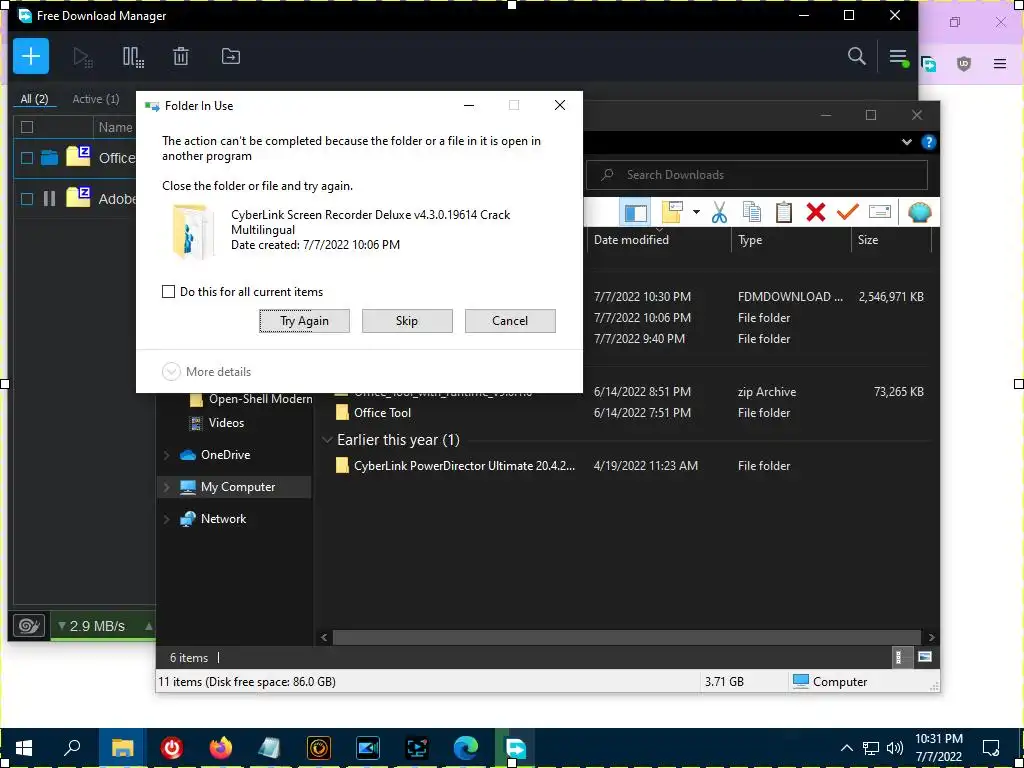
Task: Open Firefox from the taskbar
Action: coord(221,748)
